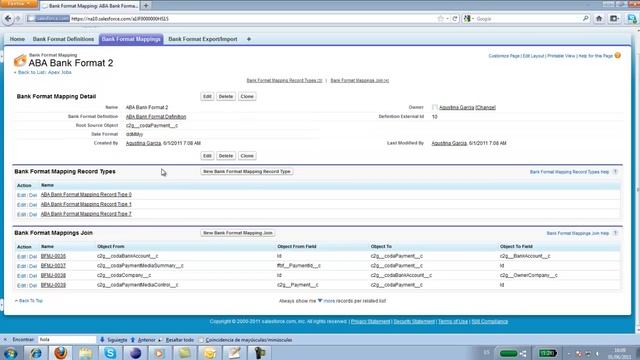Viewport: 640px width, 360px height.
Task: Click the Encontrar find text field
Action: pos(67,340)
